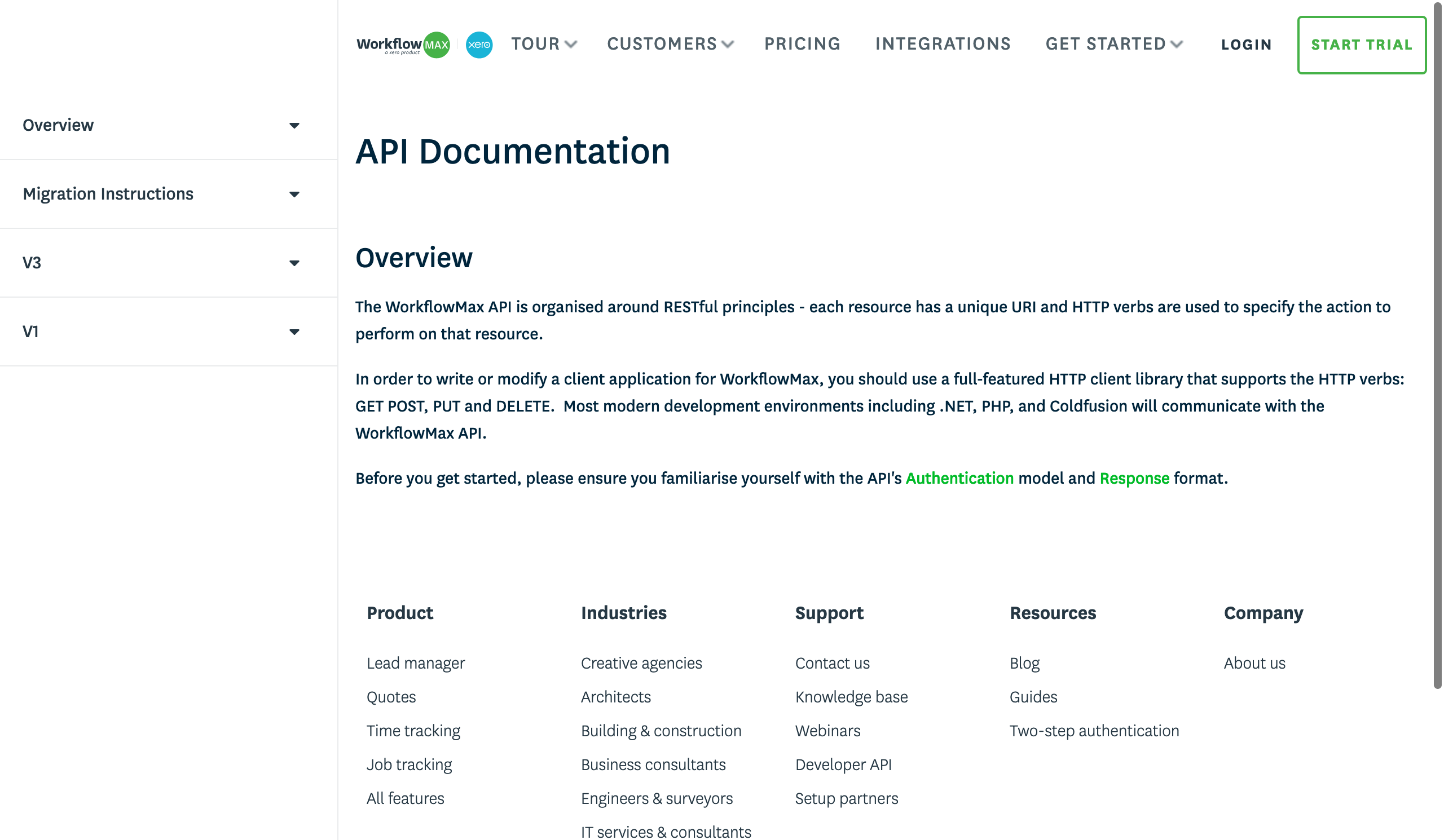Open the Architects industry link
Image resolution: width=1444 pixels, height=840 pixels.
coord(616,697)
